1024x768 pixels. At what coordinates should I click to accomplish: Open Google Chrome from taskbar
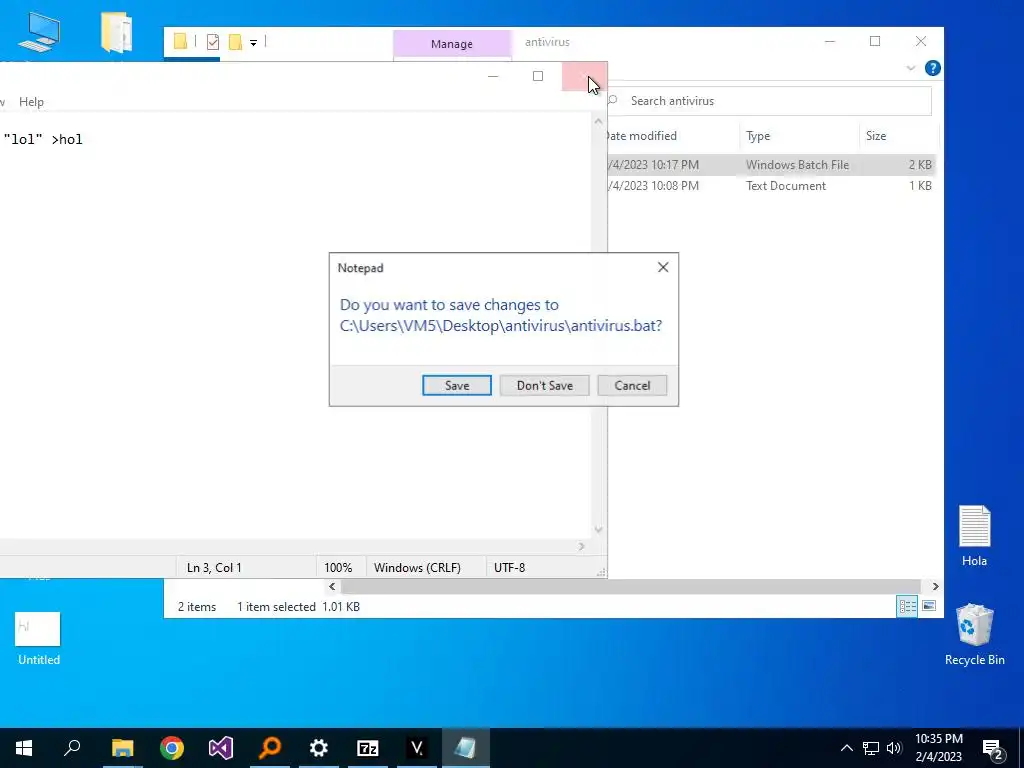tap(172, 748)
